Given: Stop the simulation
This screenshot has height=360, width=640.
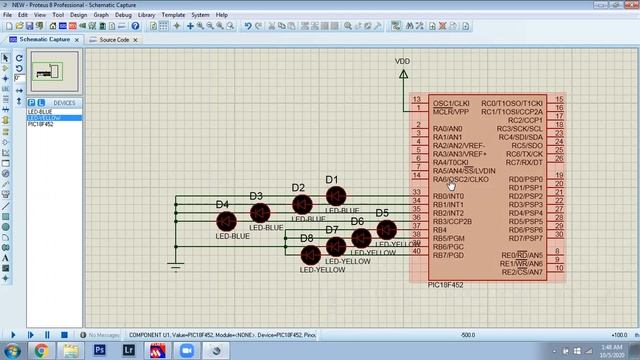Looking at the screenshot, I should click(64, 335).
